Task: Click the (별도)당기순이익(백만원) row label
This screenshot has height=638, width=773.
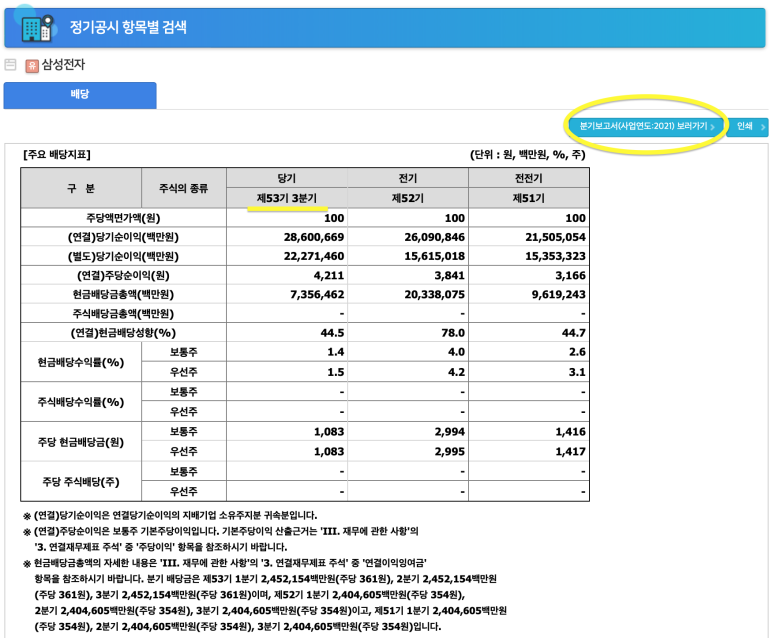Action: point(123,256)
